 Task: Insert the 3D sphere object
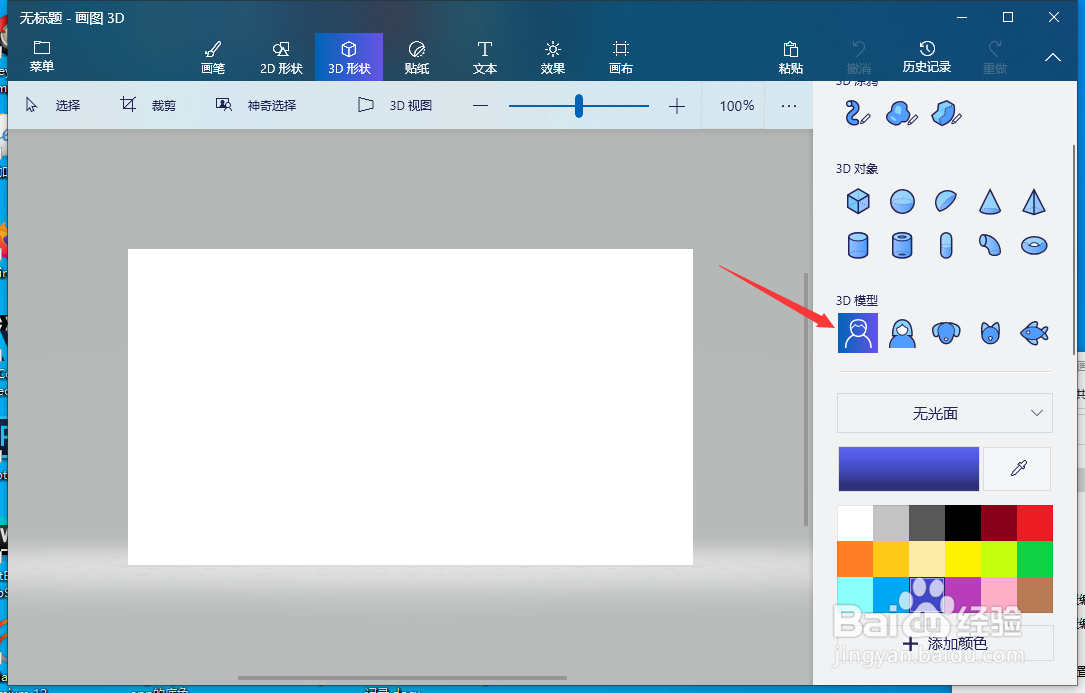902,201
